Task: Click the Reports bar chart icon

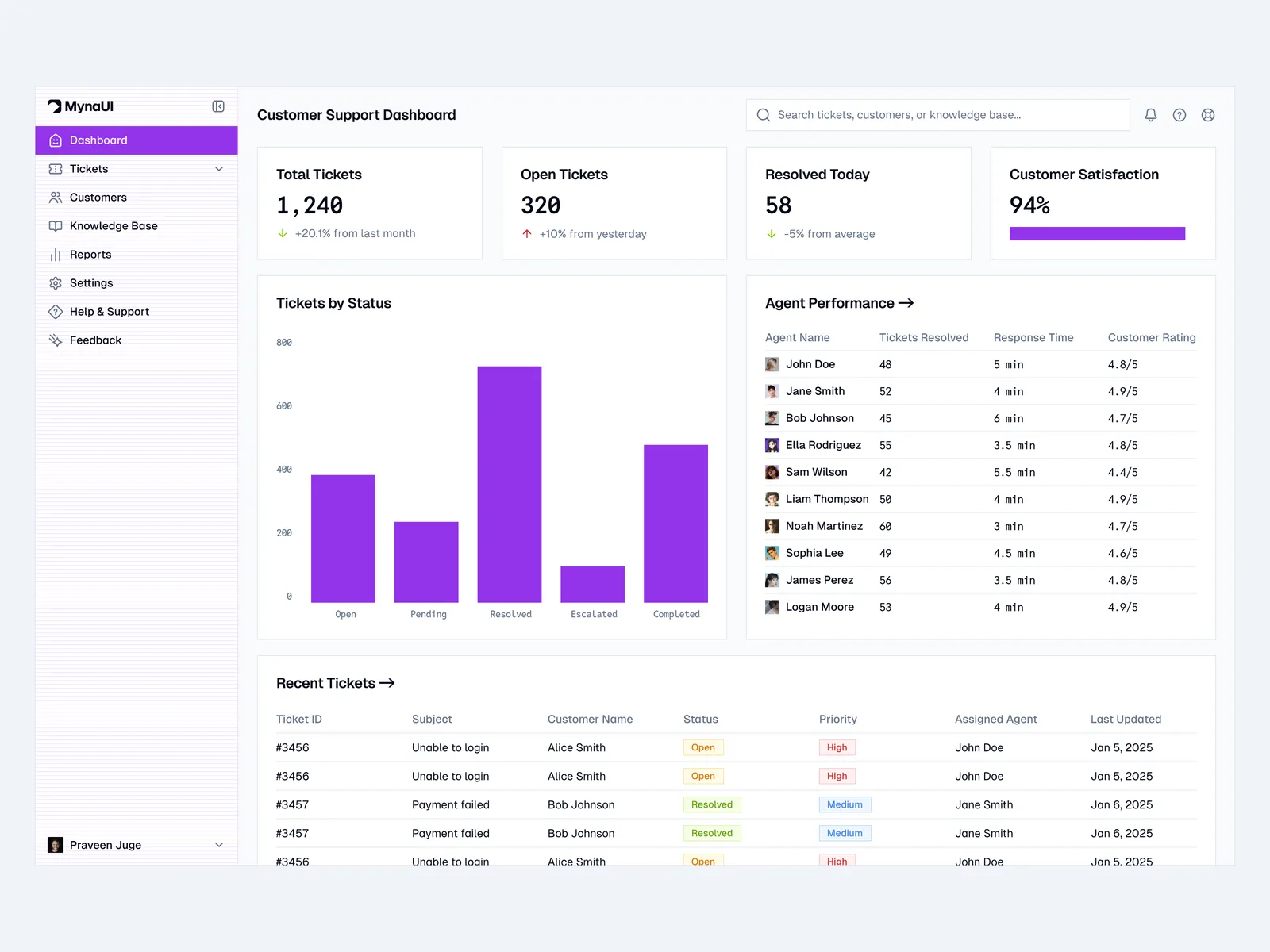Action: (56, 255)
